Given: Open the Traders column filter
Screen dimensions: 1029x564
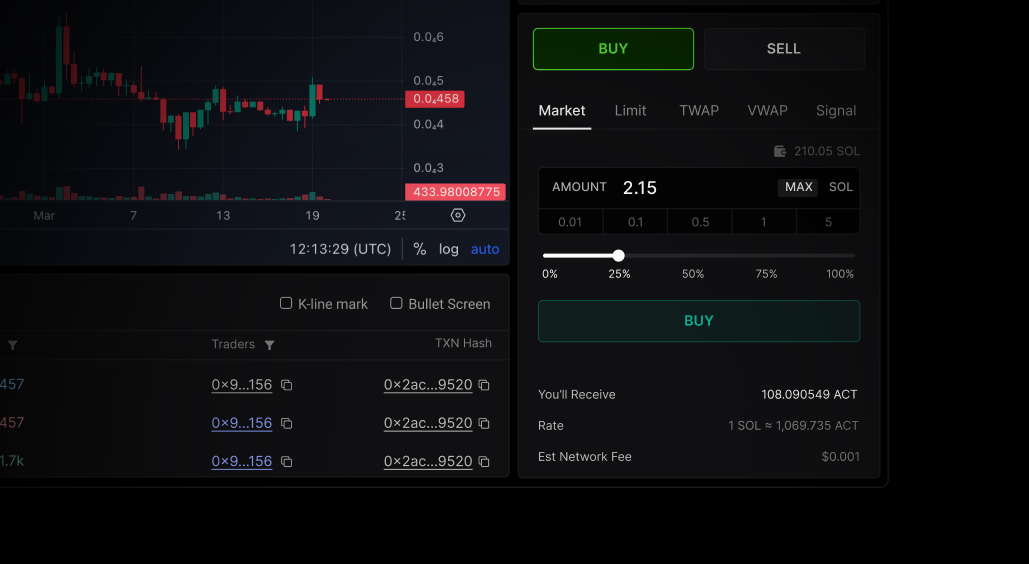Looking at the screenshot, I should tap(269, 345).
